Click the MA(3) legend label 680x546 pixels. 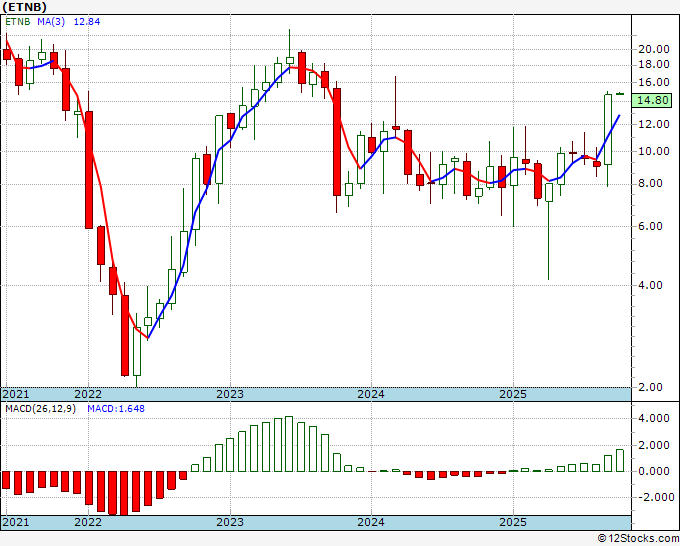[51, 22]
